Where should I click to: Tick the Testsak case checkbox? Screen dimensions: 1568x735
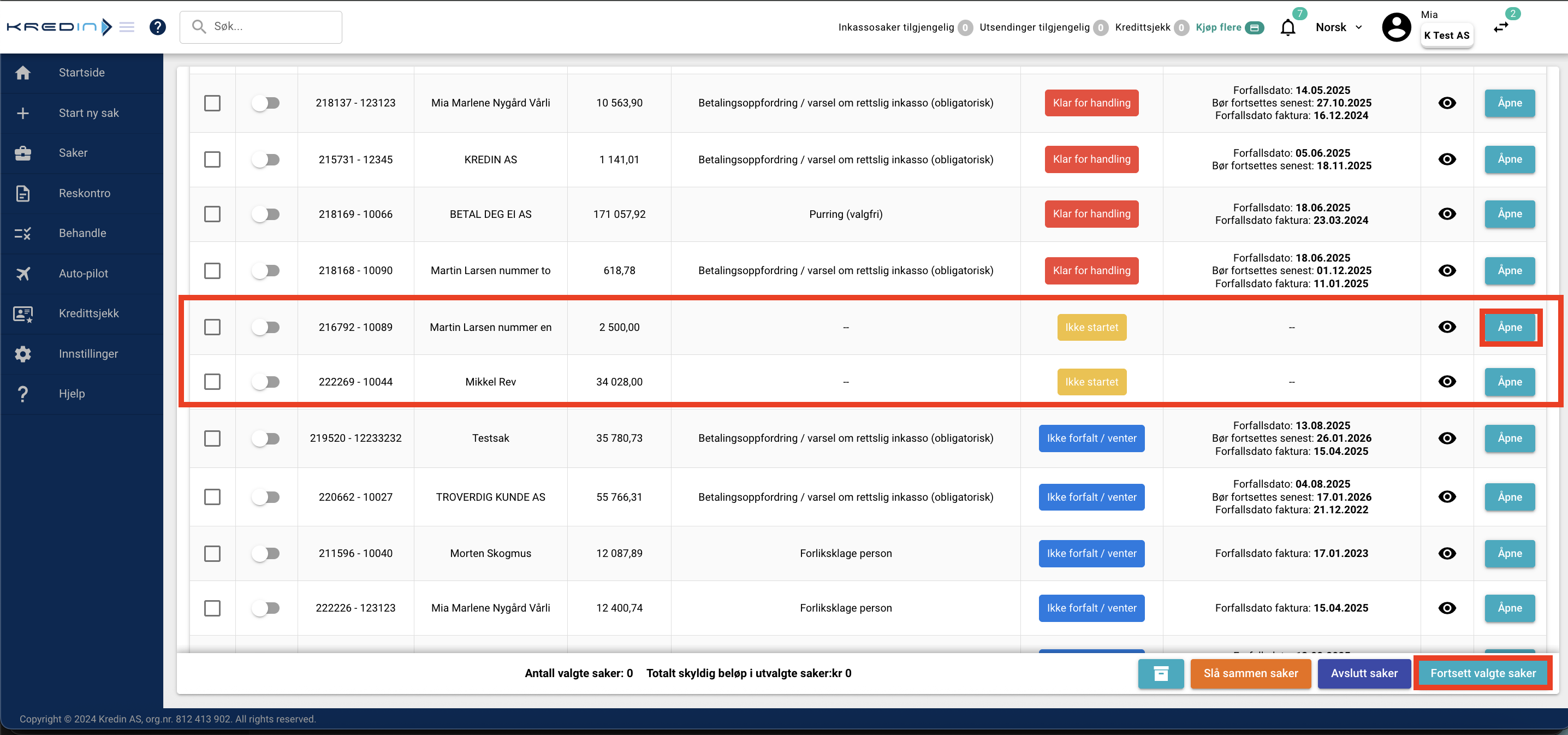(x=212, y=438)
